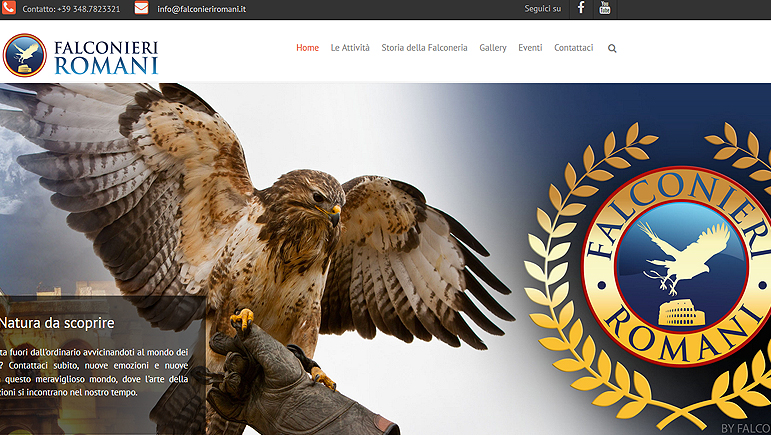
Task: Open the Le Attività menu
Action: tap(350, 48)
